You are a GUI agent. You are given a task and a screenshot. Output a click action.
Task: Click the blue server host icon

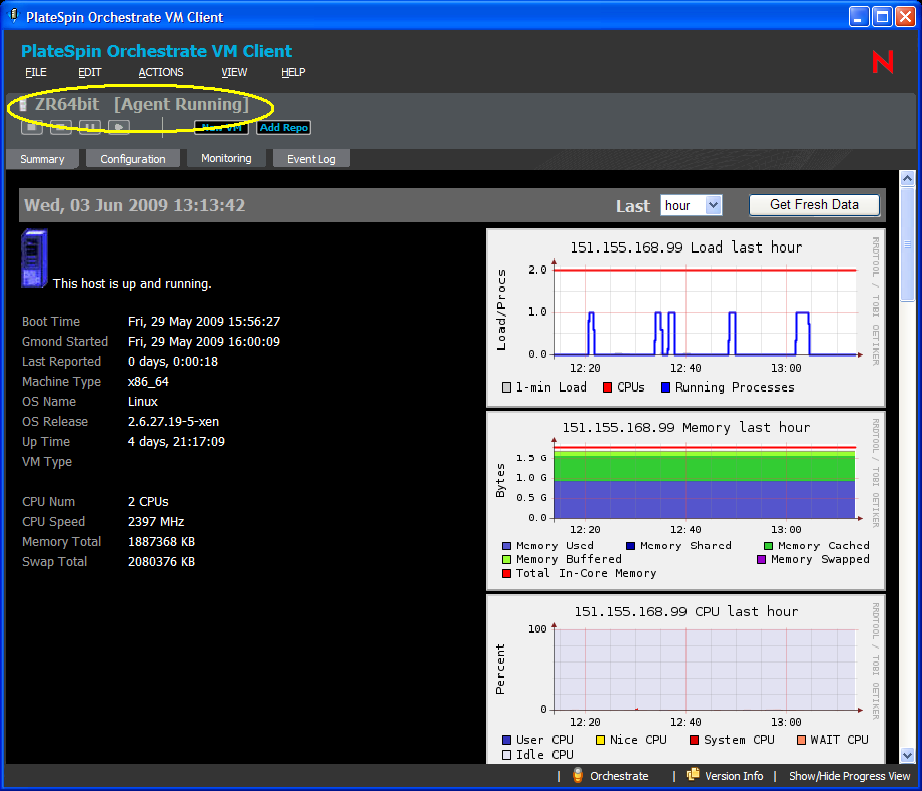[34, 259]
